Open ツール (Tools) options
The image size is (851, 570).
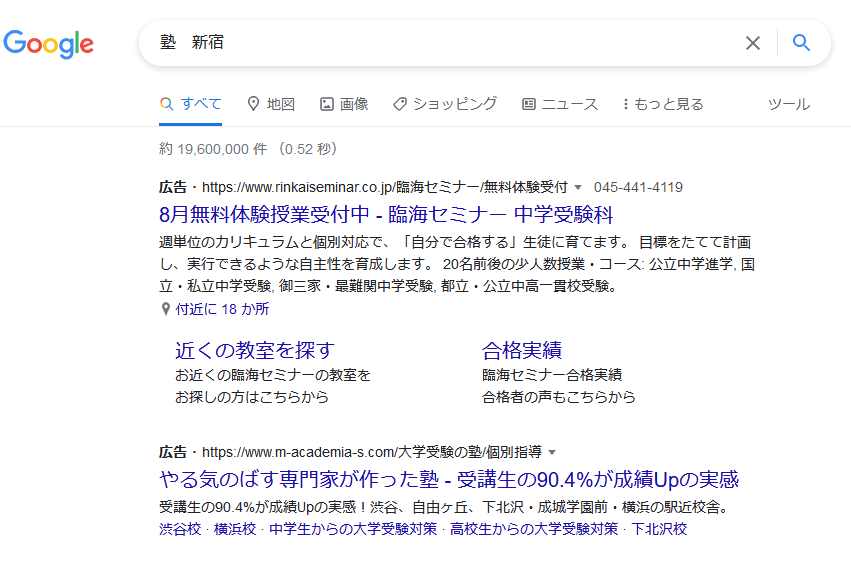[x=788, y=104]
